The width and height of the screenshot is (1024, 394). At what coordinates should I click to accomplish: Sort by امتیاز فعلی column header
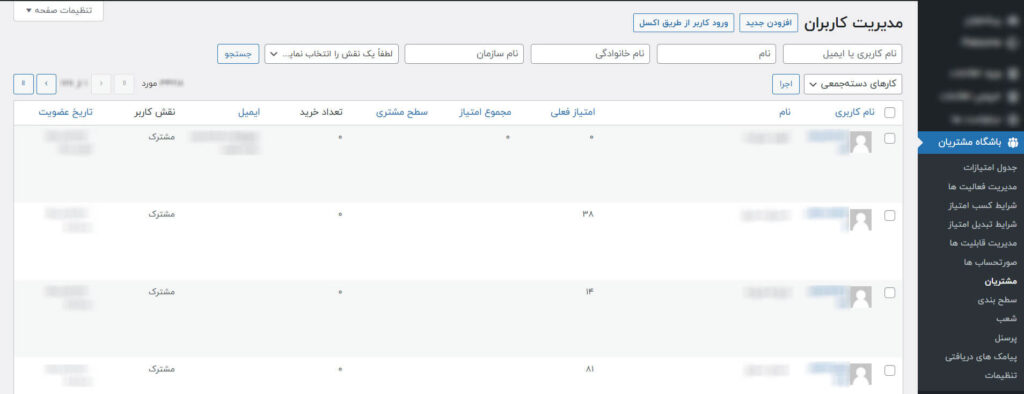(573, 112)
